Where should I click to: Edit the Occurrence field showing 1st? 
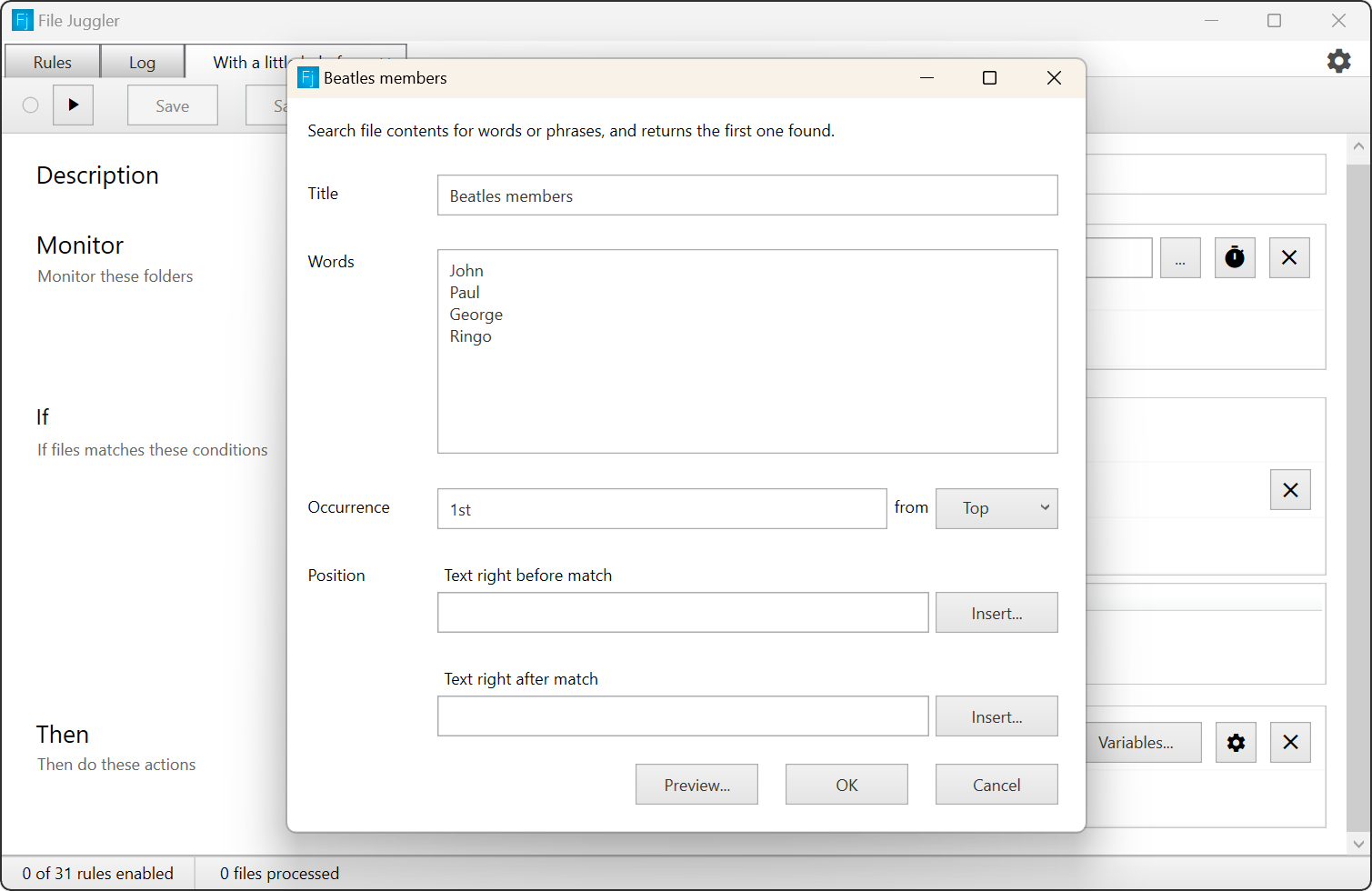coord(662,509)
